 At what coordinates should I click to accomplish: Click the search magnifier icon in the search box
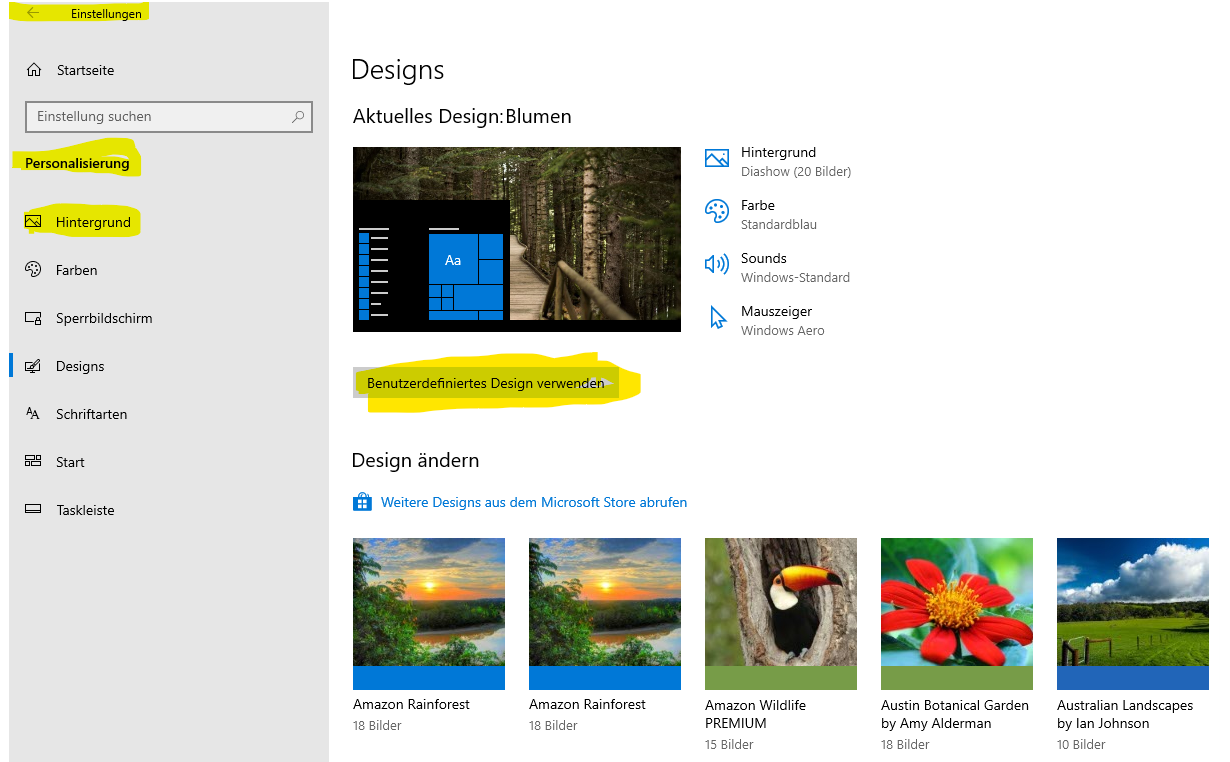point(298,117)
